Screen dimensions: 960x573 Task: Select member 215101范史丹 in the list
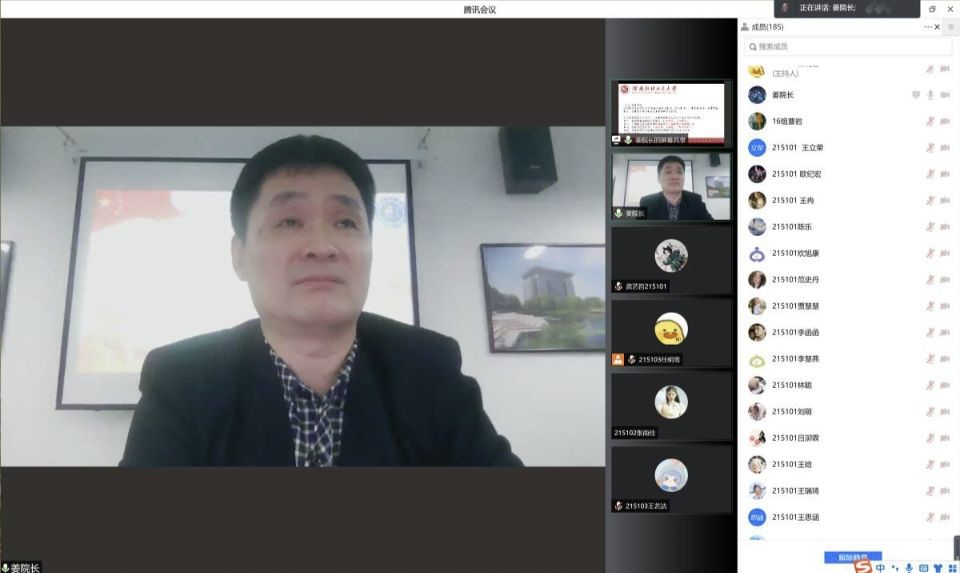pos(795,280)
